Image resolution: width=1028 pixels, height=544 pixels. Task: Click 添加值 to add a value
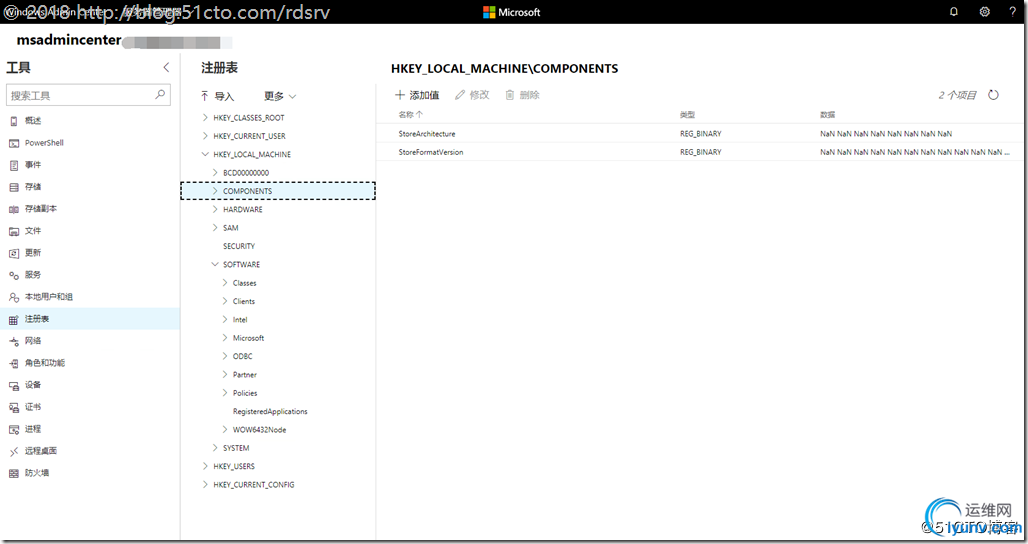[417, 95]
